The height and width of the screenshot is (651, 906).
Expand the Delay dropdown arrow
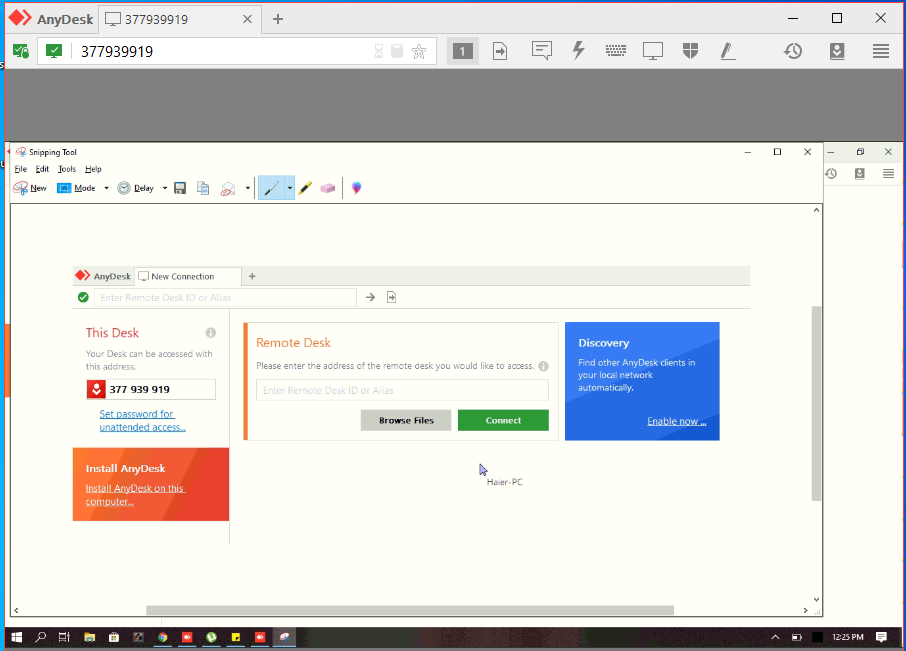pos(165,188)
